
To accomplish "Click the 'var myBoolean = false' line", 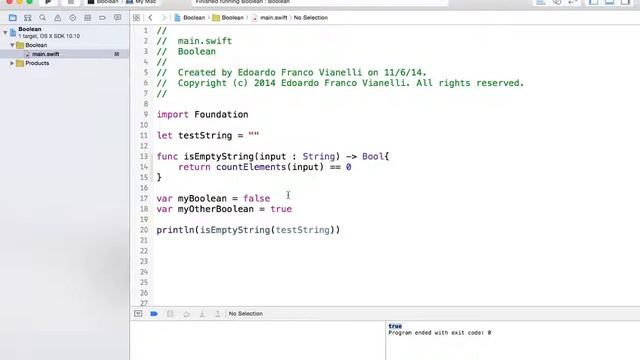I will [213, 198].
